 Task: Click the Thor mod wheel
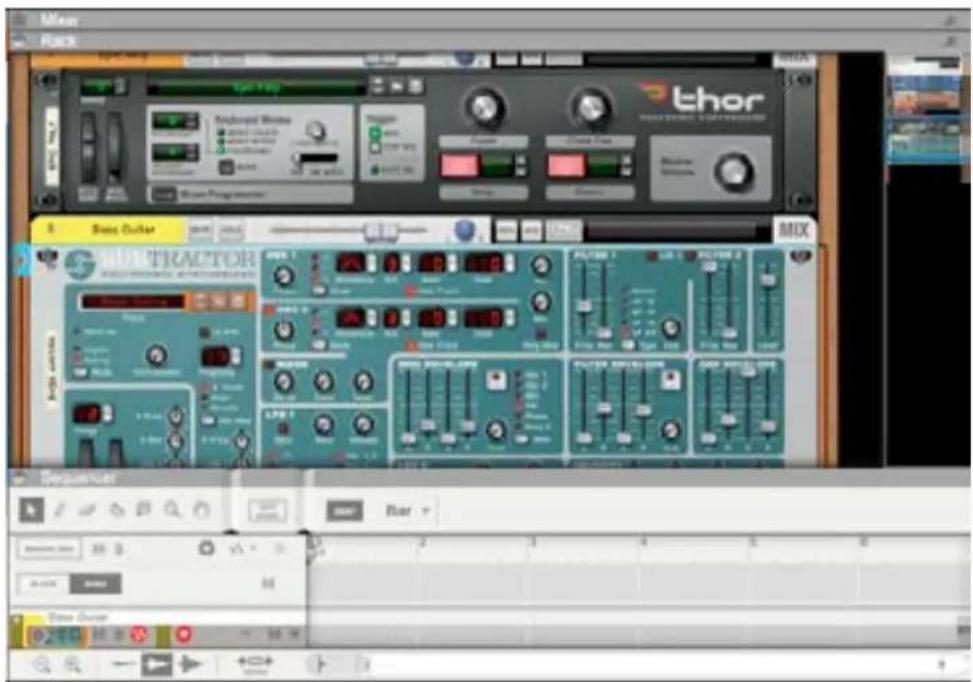(114, 149)
